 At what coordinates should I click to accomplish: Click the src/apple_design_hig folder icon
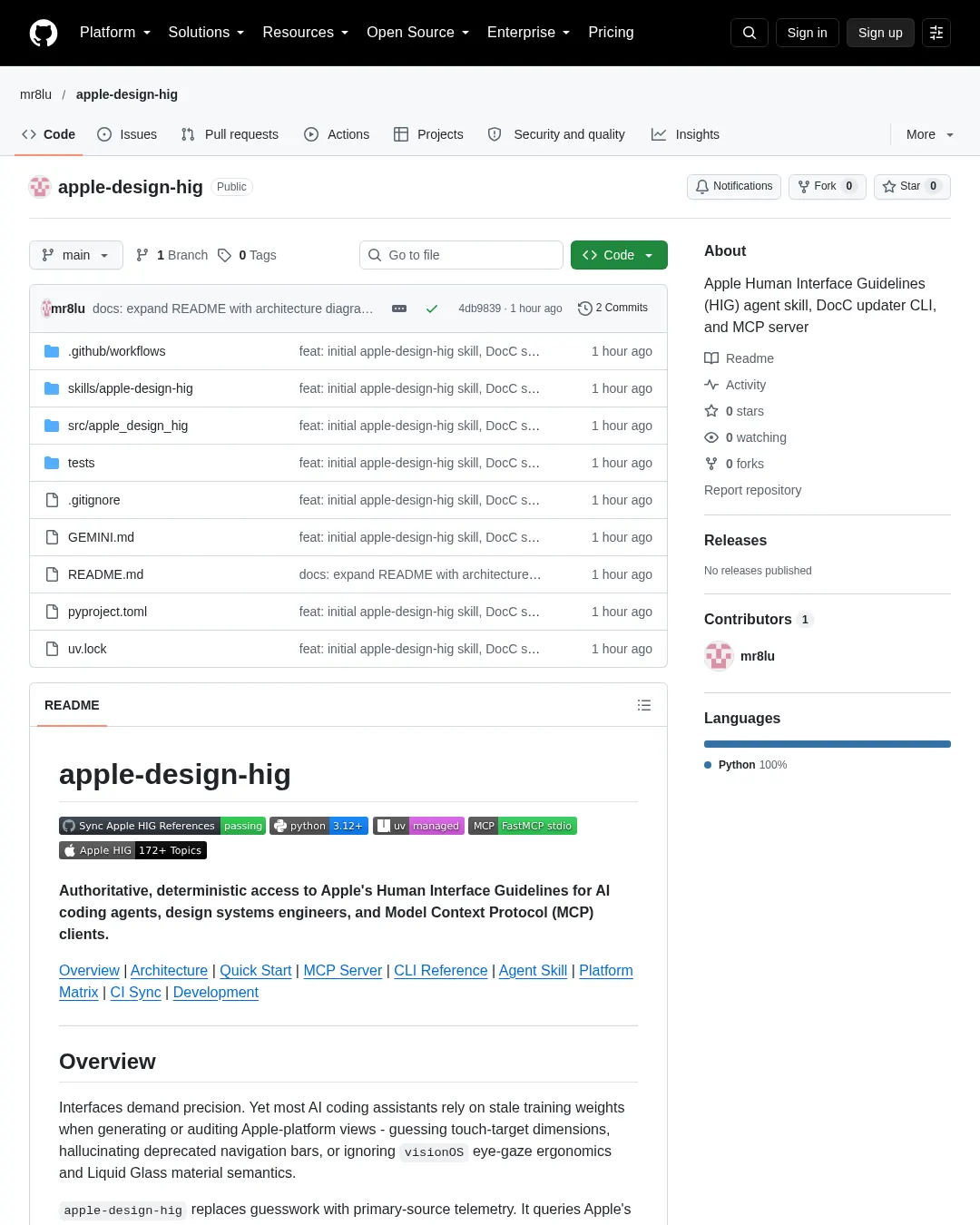[x=52, y=426]
